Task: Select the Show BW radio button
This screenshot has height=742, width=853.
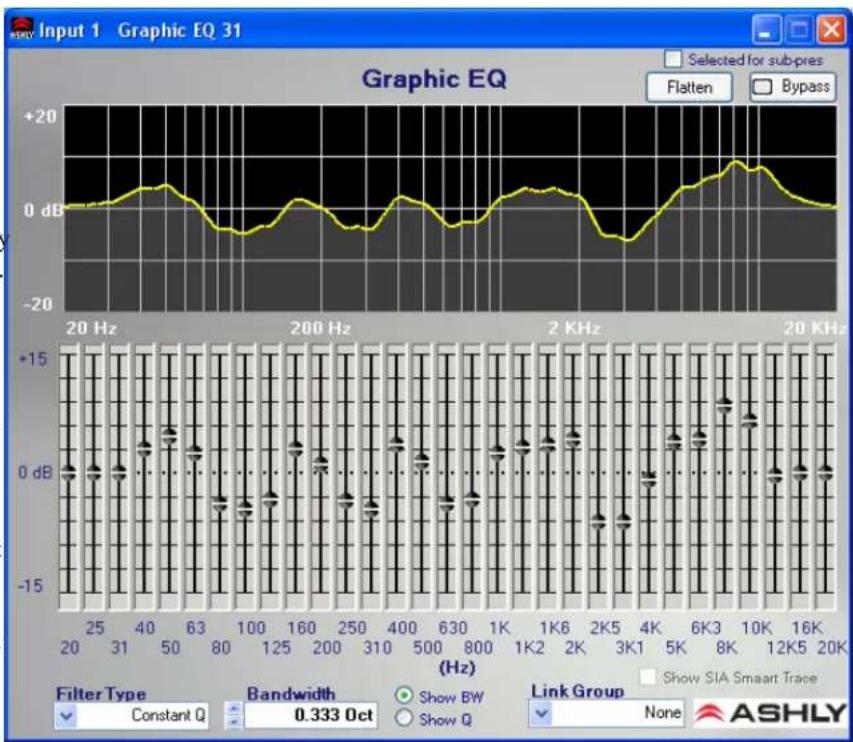Action: coord(404,695)
